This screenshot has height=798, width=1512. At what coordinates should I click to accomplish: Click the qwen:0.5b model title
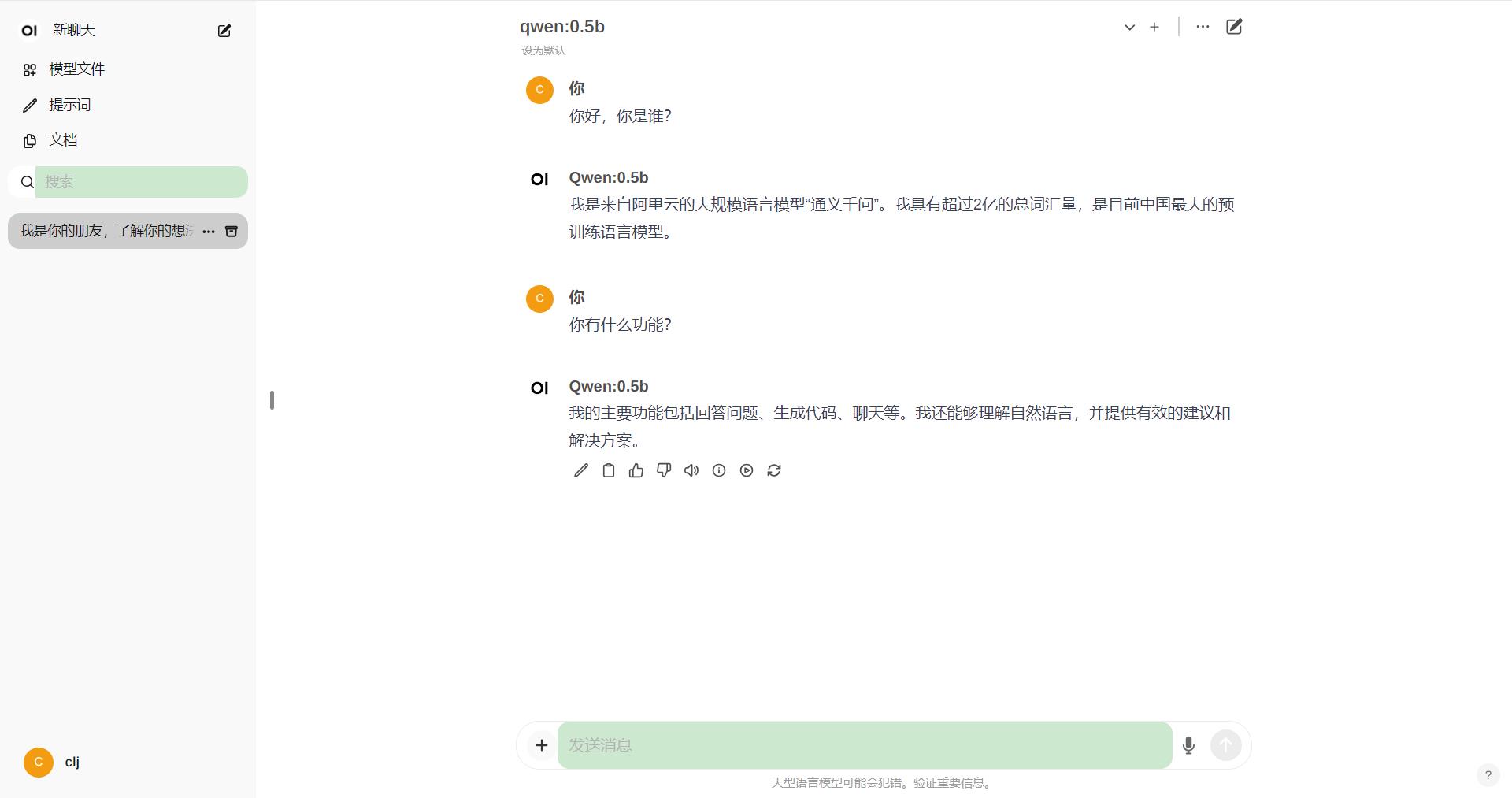tap(562, 27)
